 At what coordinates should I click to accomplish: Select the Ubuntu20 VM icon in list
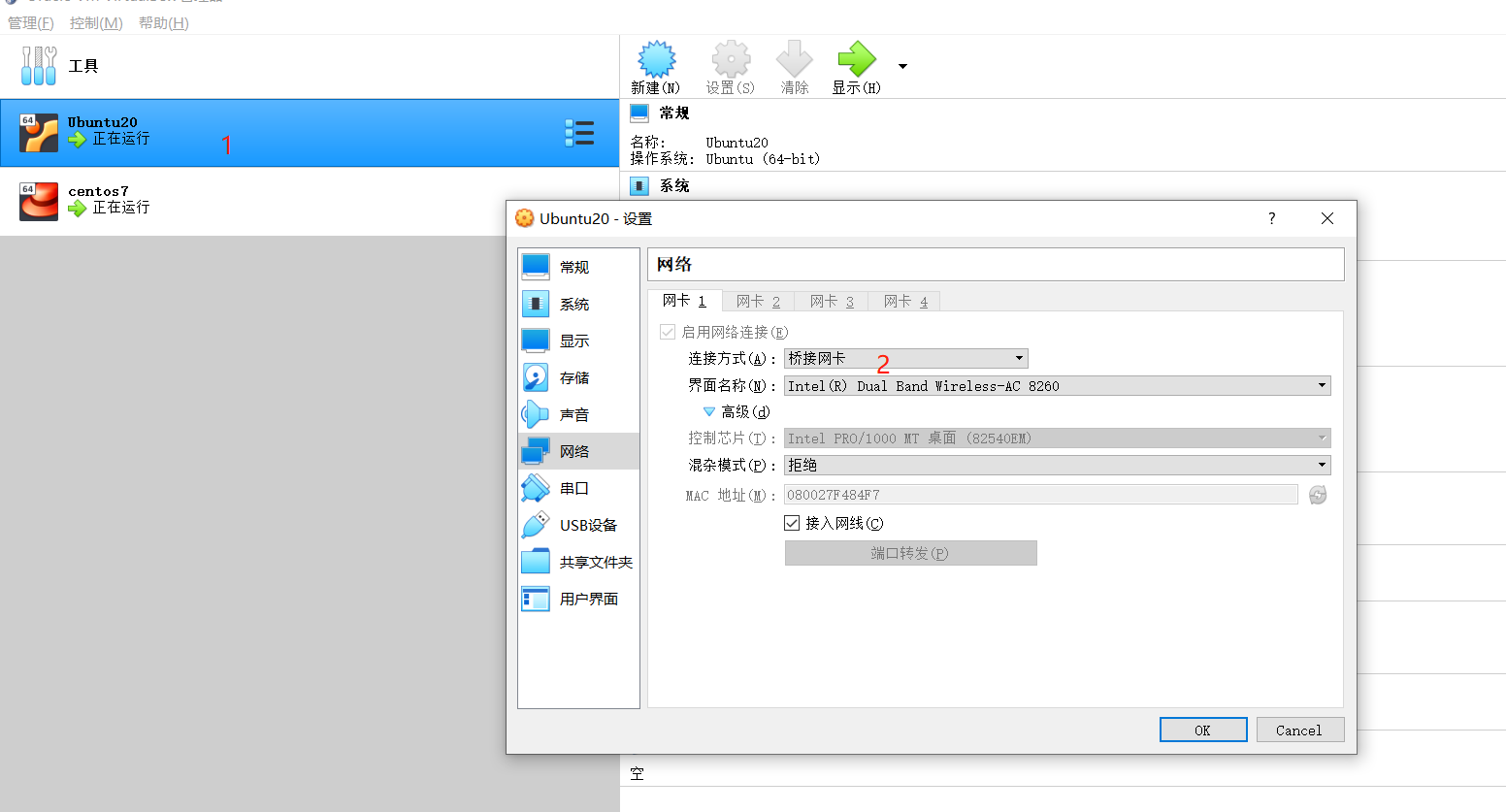39,134
